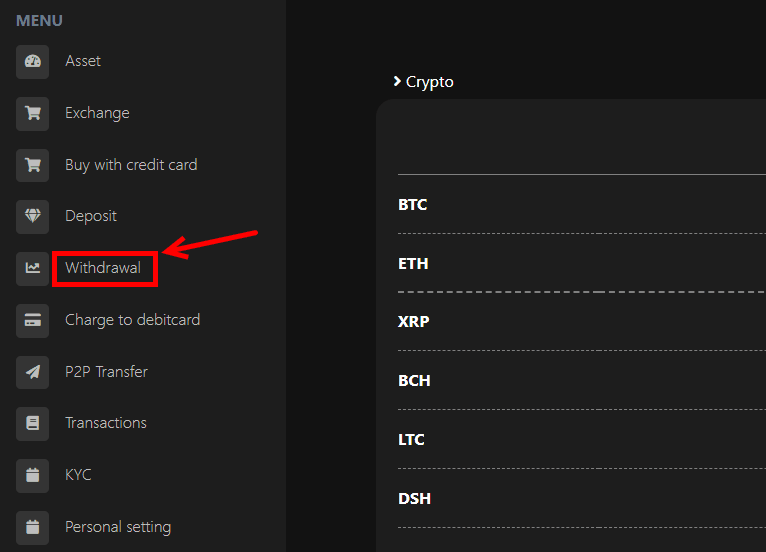Expand the Crypto section chevron
Viewport: 766px width, 552px height.
pos(398,81)
